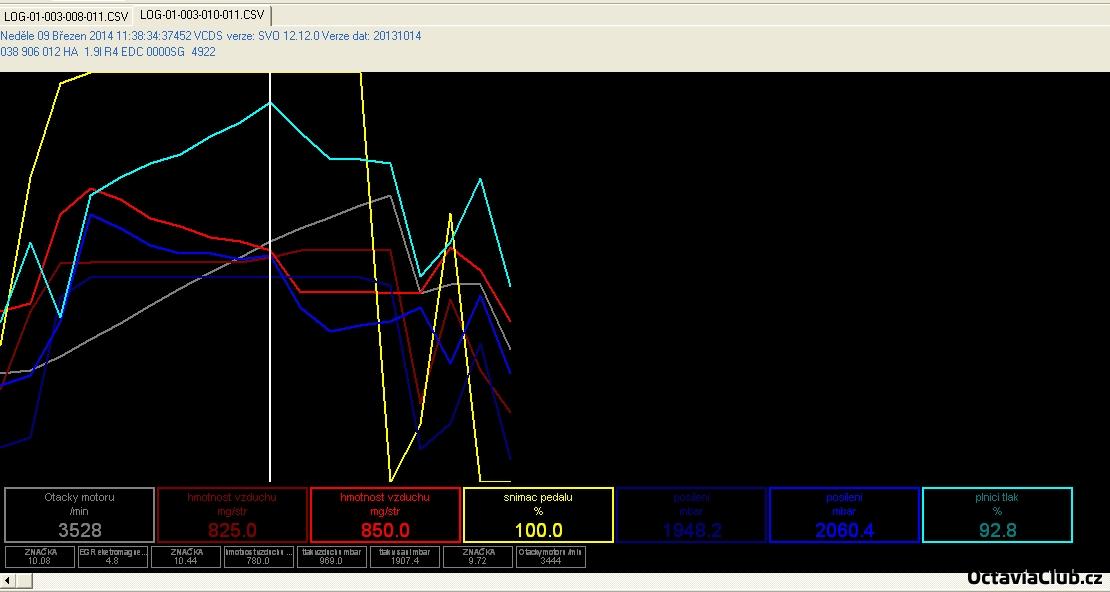
Task: Click the ZNAČKA 9.72 marker cell
Action: [478, 556]
